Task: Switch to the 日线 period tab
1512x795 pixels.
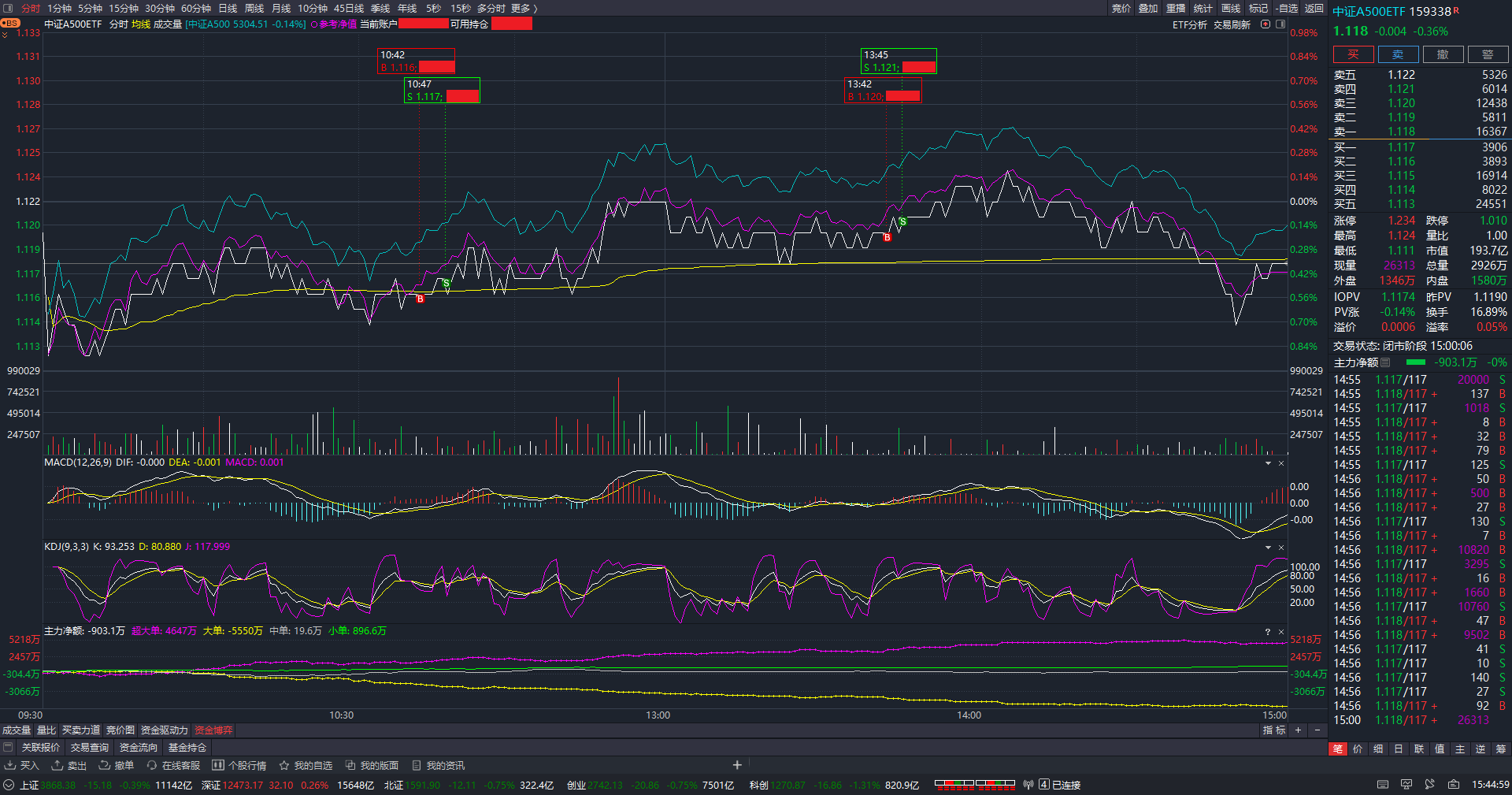Action: pos(228,9)
